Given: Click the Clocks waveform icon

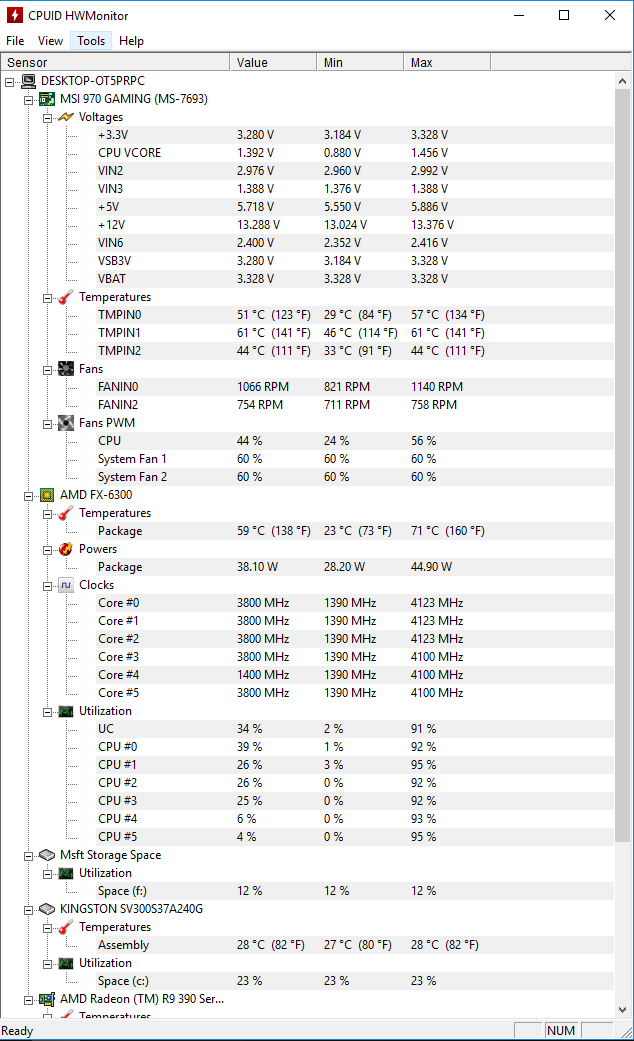Looking at the screenshot, I should pyautogui.click(x=66, y=585).
